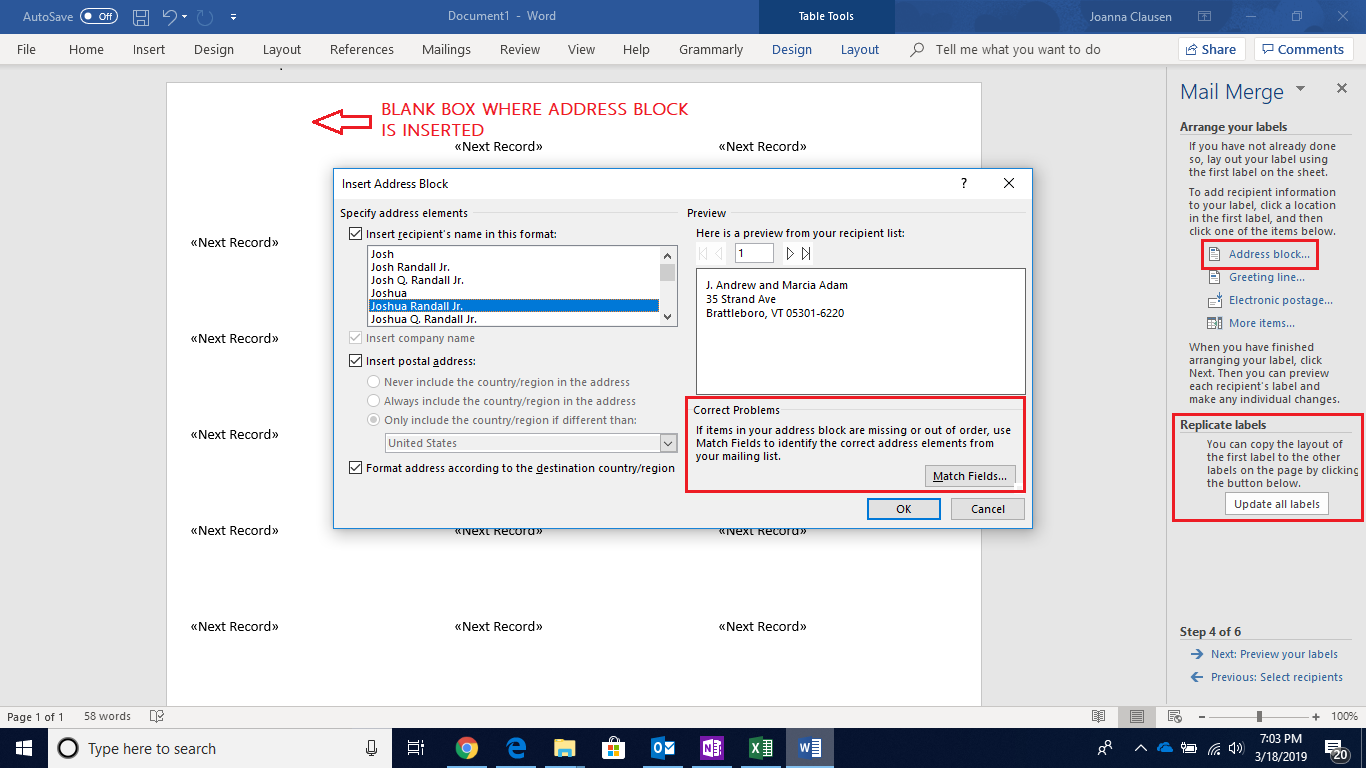Click the Address block link
This screenshot has height=768, width=1366.
click(x=1269, y=254)
